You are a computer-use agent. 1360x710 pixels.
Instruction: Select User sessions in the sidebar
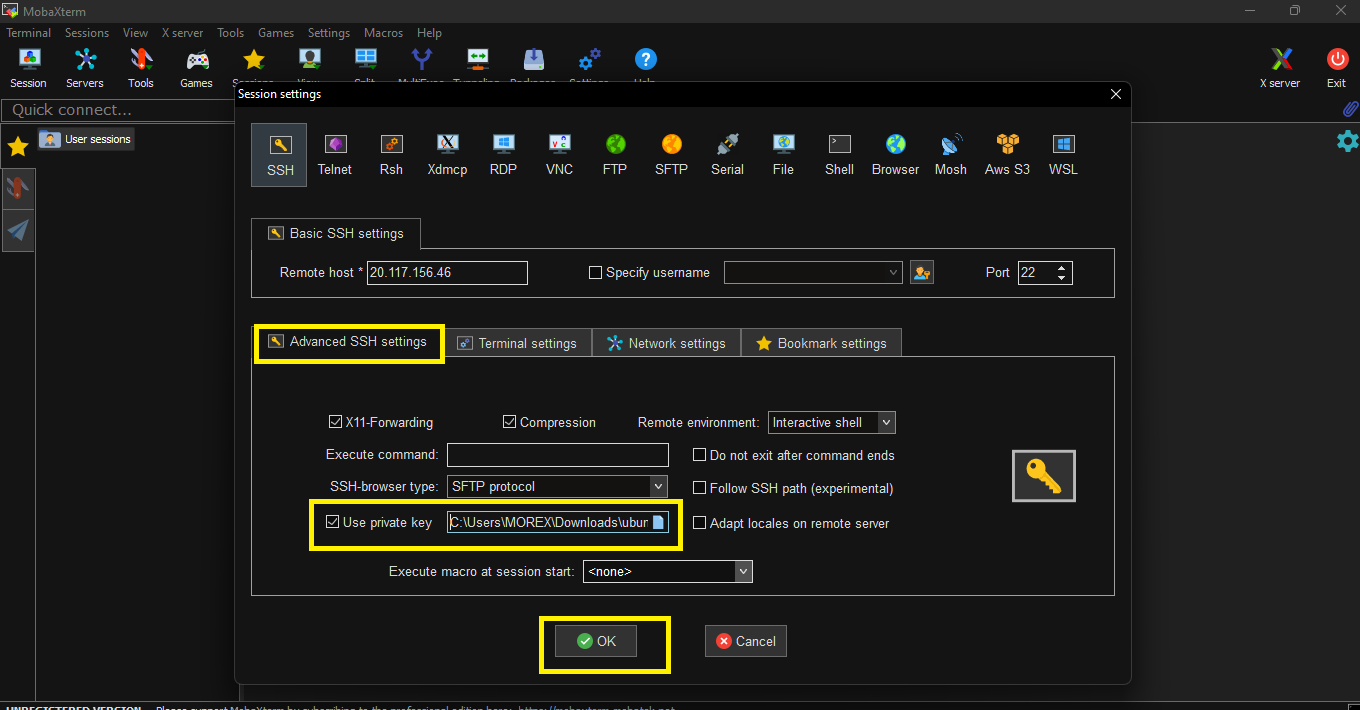[86, 139]
